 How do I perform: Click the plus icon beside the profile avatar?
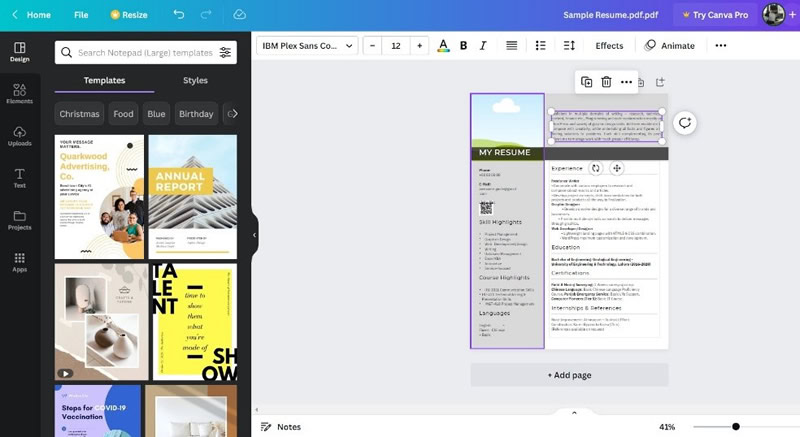click(x=792, y=15)
